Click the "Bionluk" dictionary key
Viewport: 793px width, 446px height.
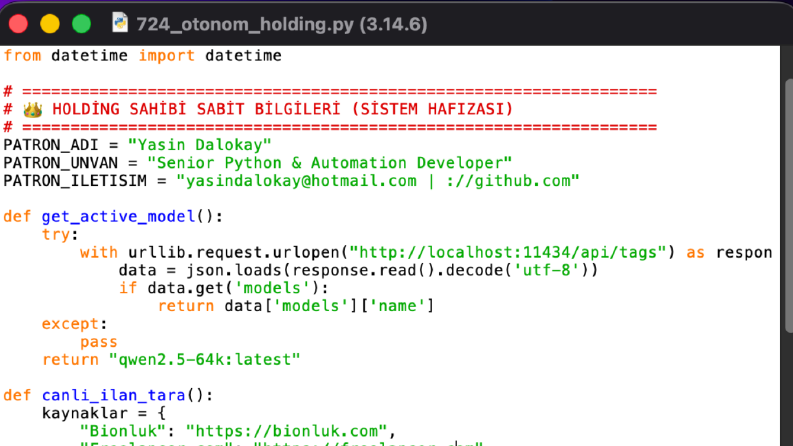[x=123, y=431]
